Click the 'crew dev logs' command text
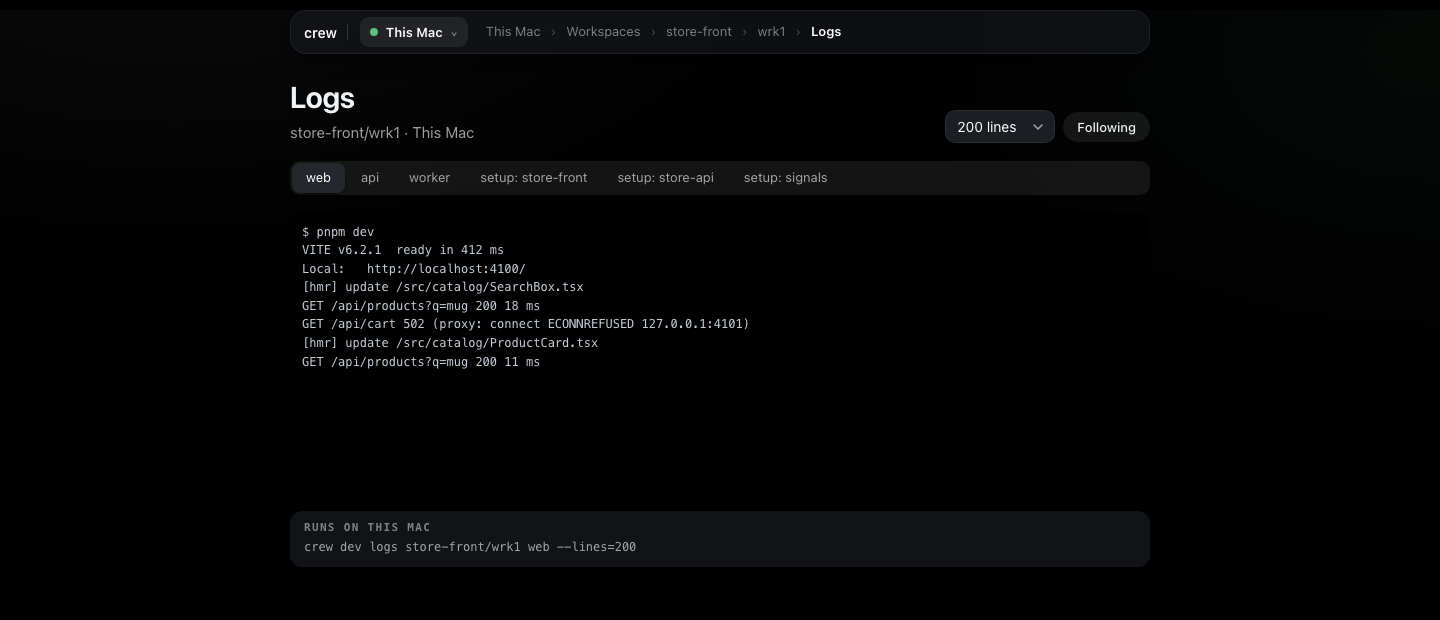 coord(470,547)
